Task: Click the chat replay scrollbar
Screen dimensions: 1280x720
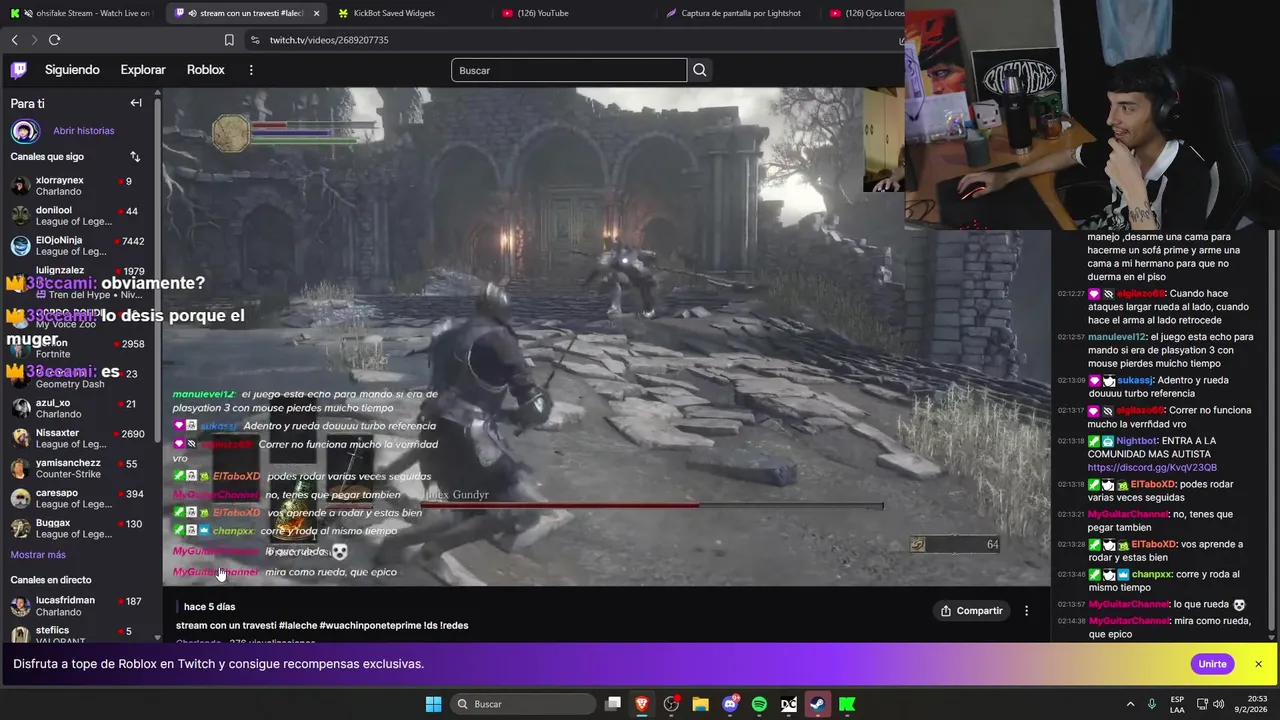Action: [1272, 430]
